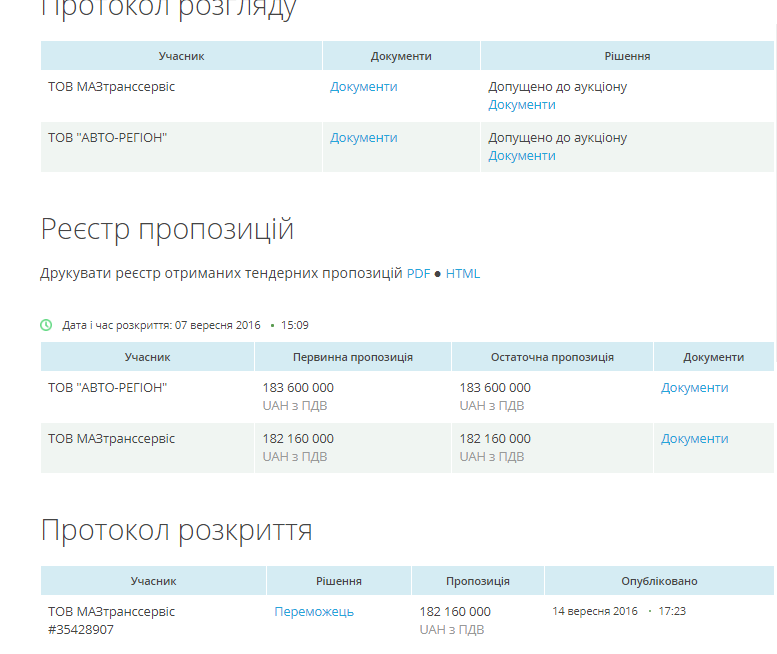Click the Опубліковано column header

coord(659,581)
